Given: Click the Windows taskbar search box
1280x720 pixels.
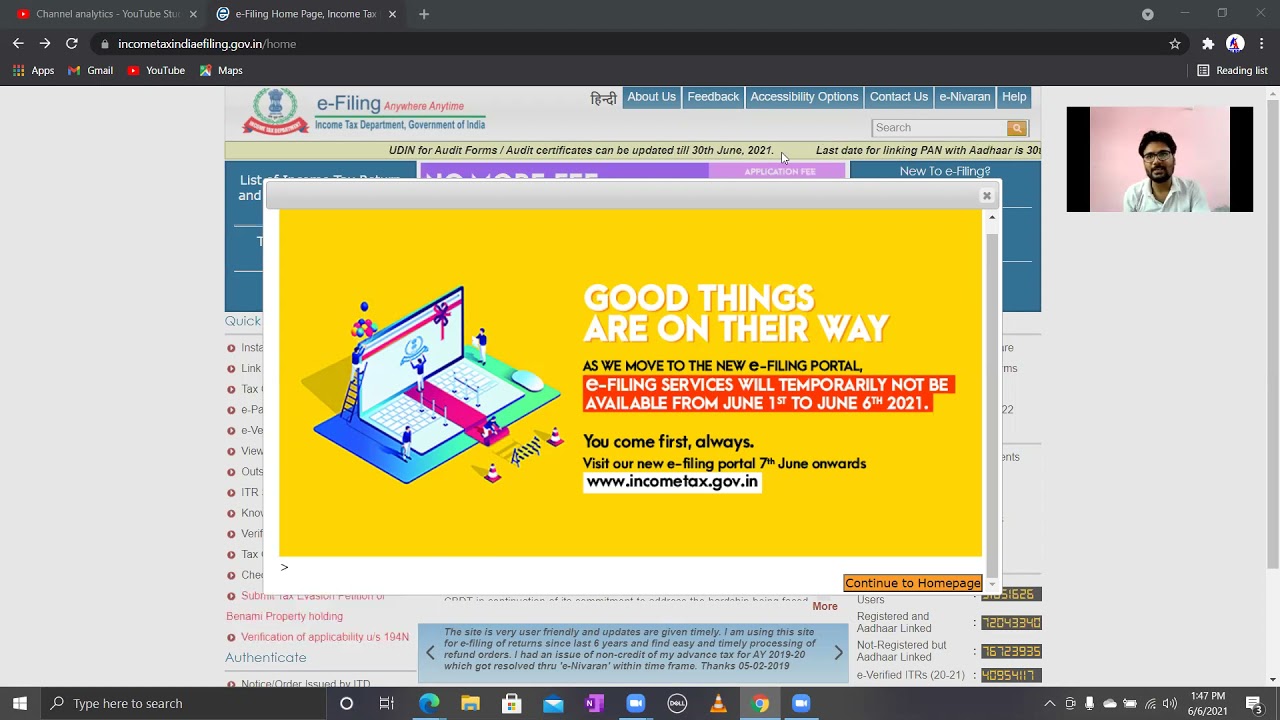Looking at the screenshot, I should click(x=182, y=704).
